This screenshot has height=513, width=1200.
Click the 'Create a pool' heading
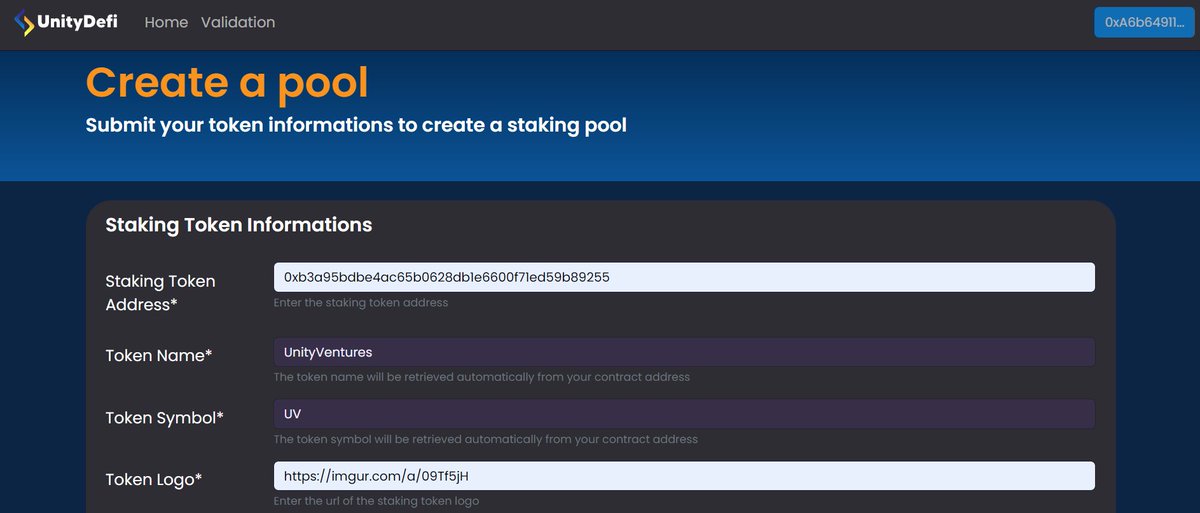227,82
